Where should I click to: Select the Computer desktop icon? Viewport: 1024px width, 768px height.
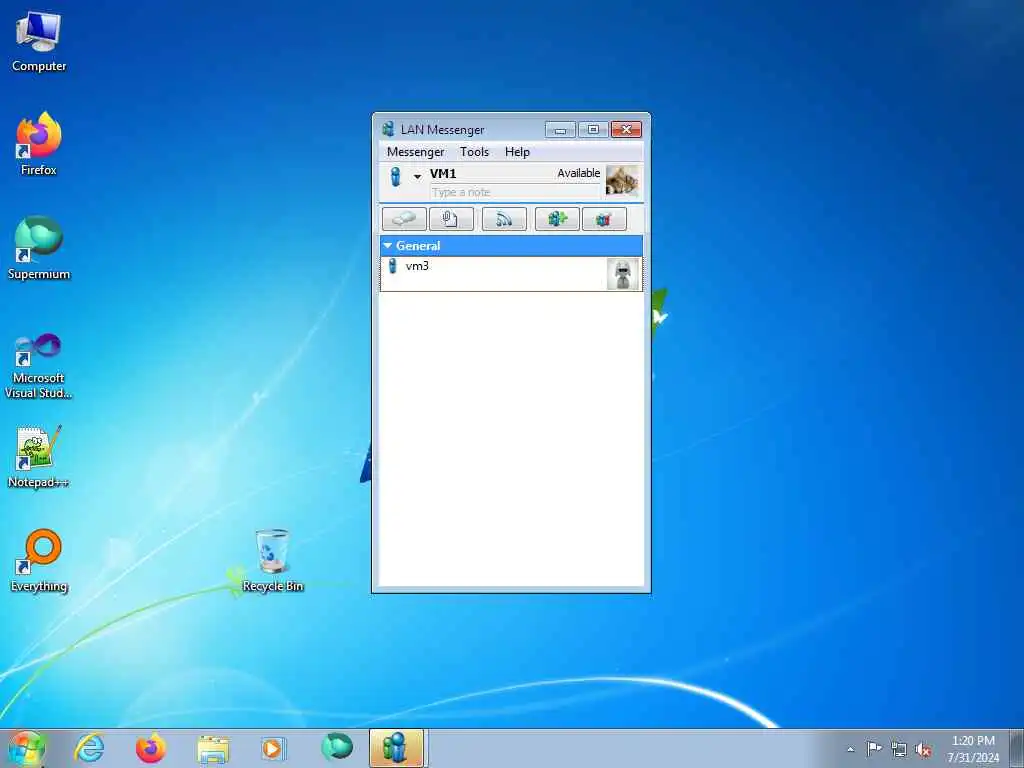pos(39,42)
